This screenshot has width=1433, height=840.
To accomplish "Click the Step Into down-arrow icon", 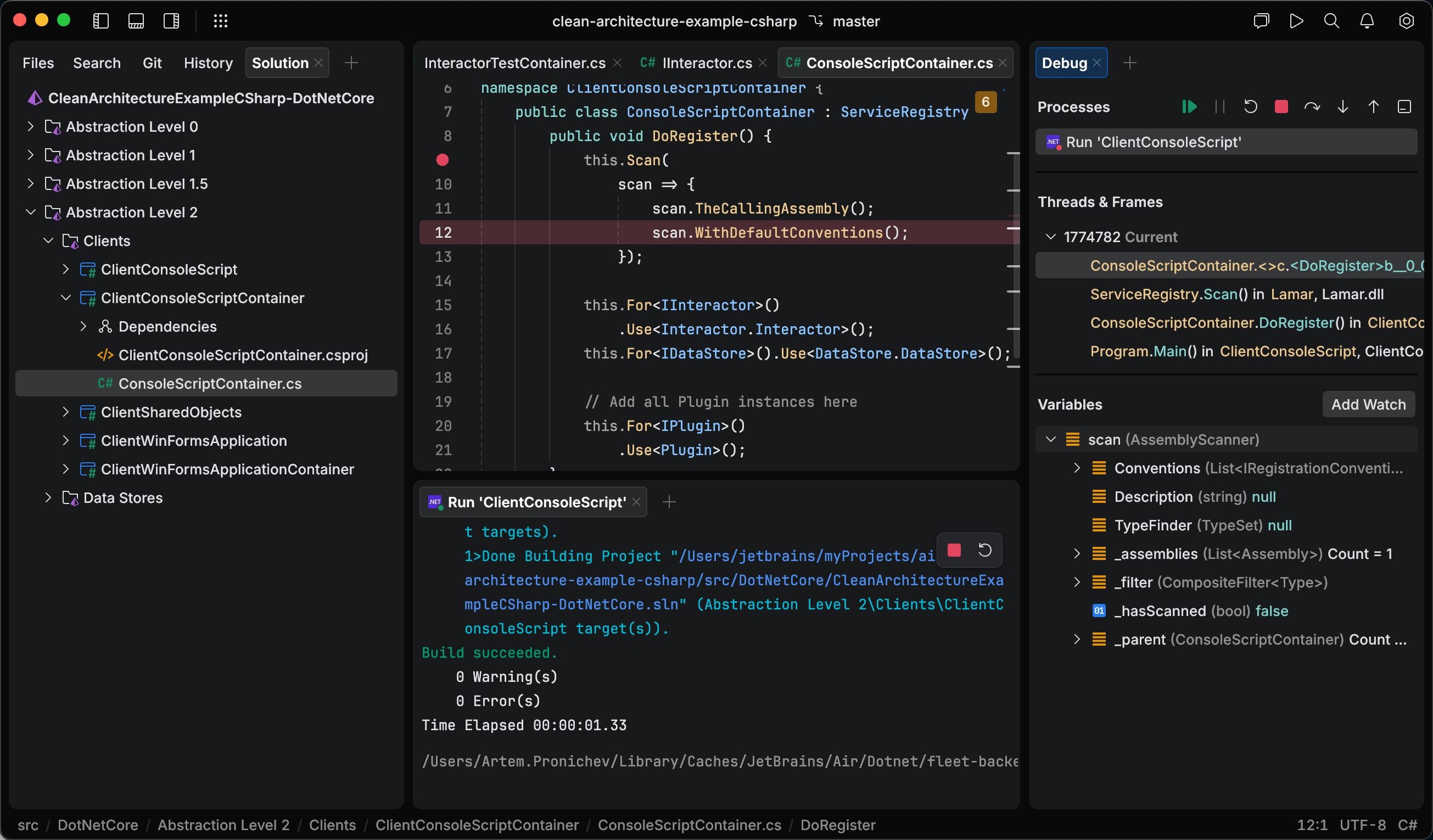I will (x=1342, y=107).
